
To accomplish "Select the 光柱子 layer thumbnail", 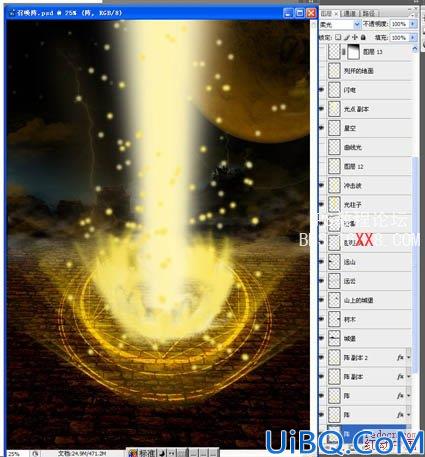I will (x=334, y=204).
